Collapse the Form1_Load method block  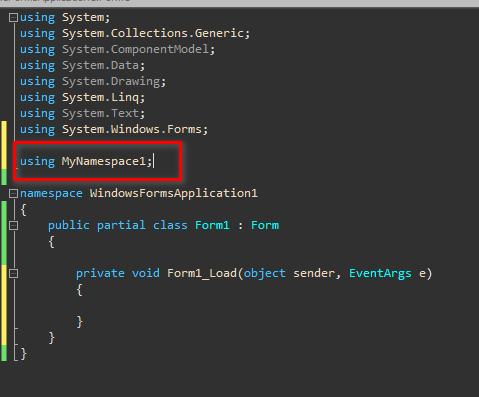[x=13, y=274]
